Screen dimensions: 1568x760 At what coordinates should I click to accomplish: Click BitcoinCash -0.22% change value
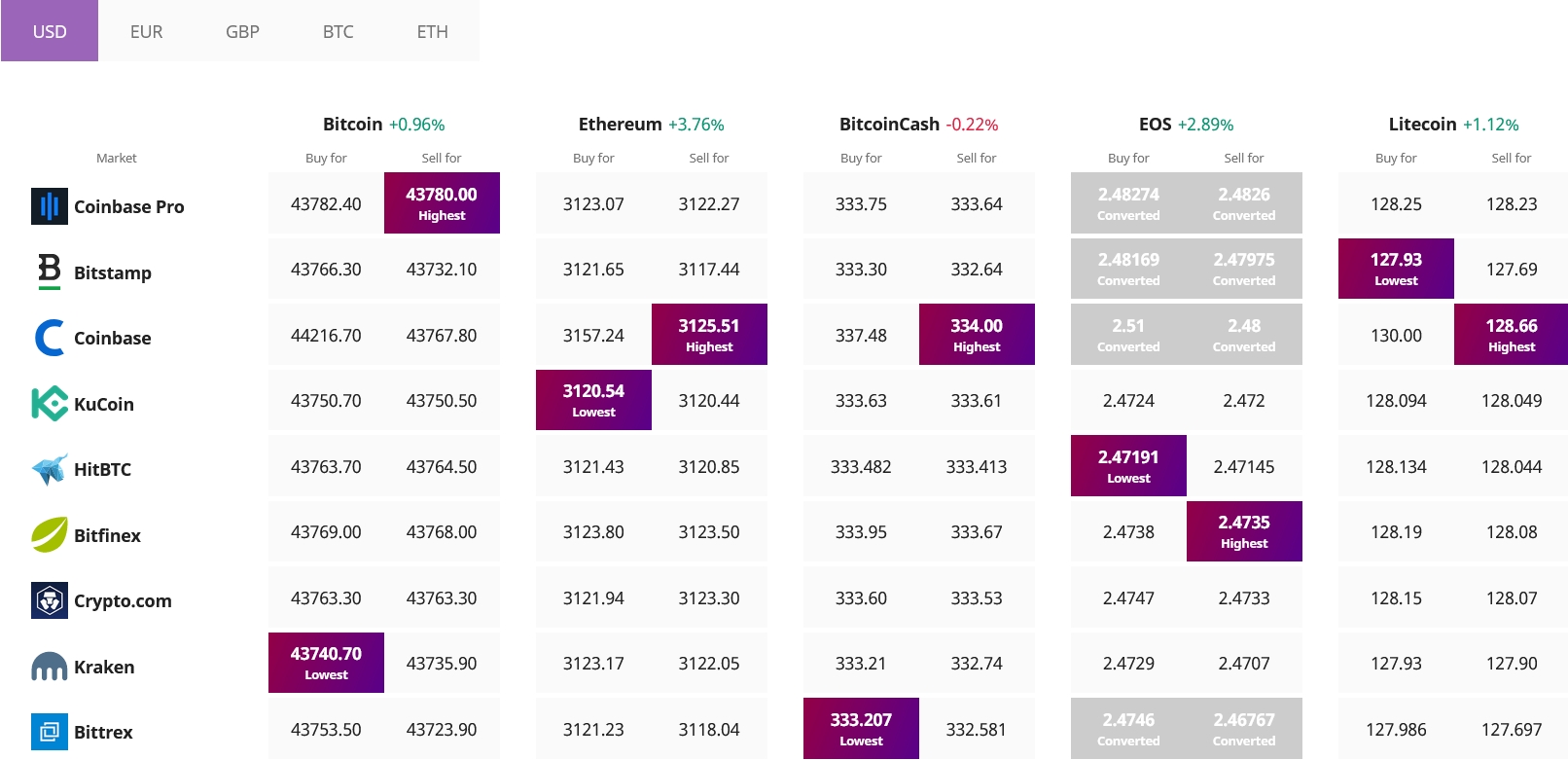[x=972, y=125]
